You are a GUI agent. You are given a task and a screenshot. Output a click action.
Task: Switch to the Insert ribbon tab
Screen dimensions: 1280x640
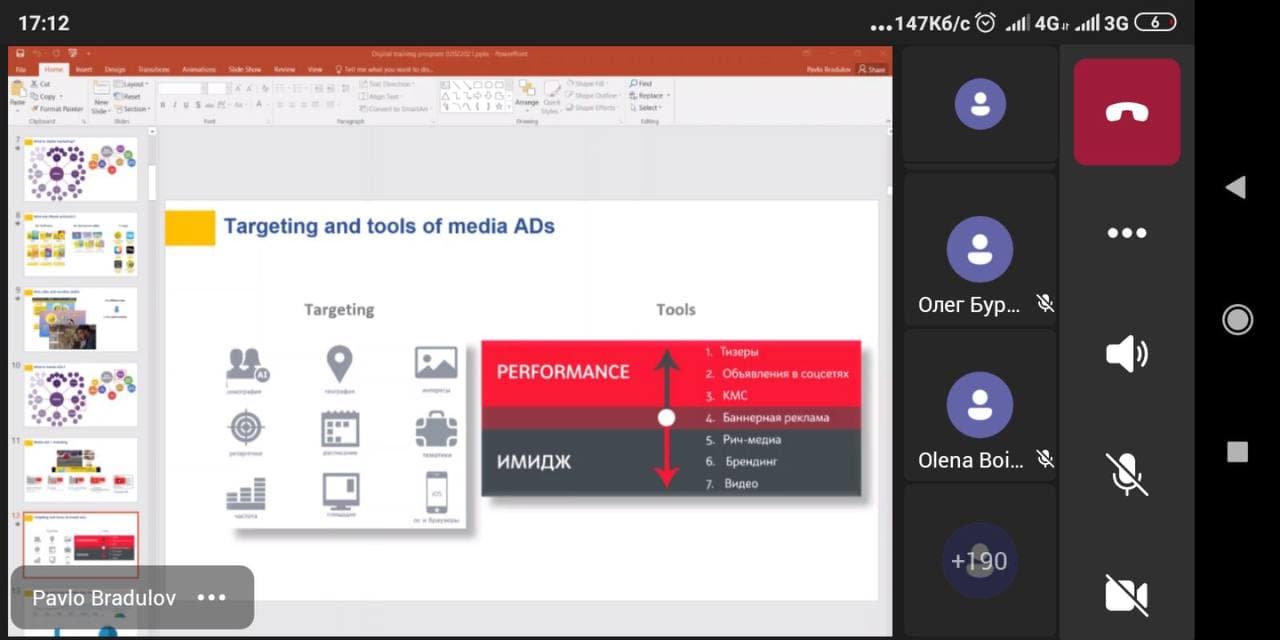[84, 70]
